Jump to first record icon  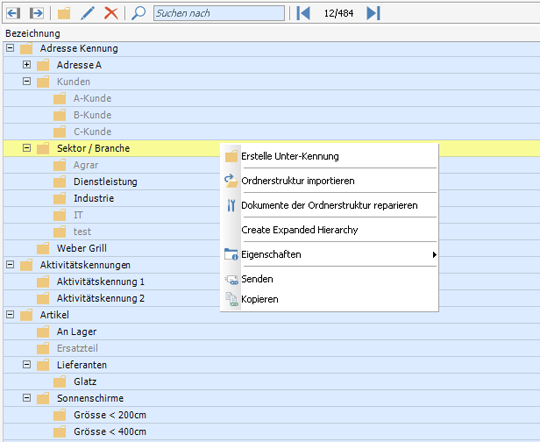pos(303,13)
